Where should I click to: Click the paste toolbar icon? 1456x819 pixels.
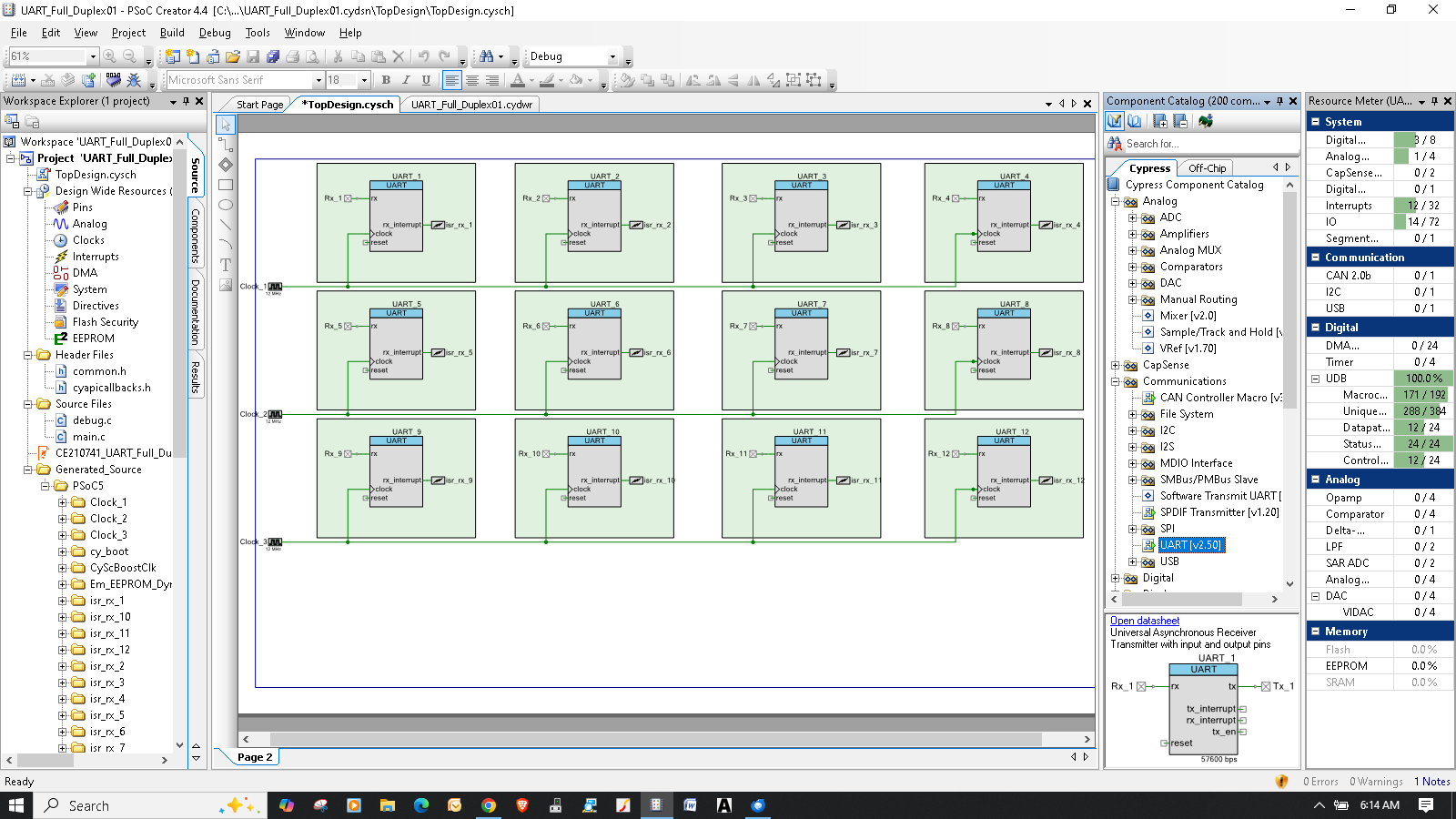(x=379, y=56)
